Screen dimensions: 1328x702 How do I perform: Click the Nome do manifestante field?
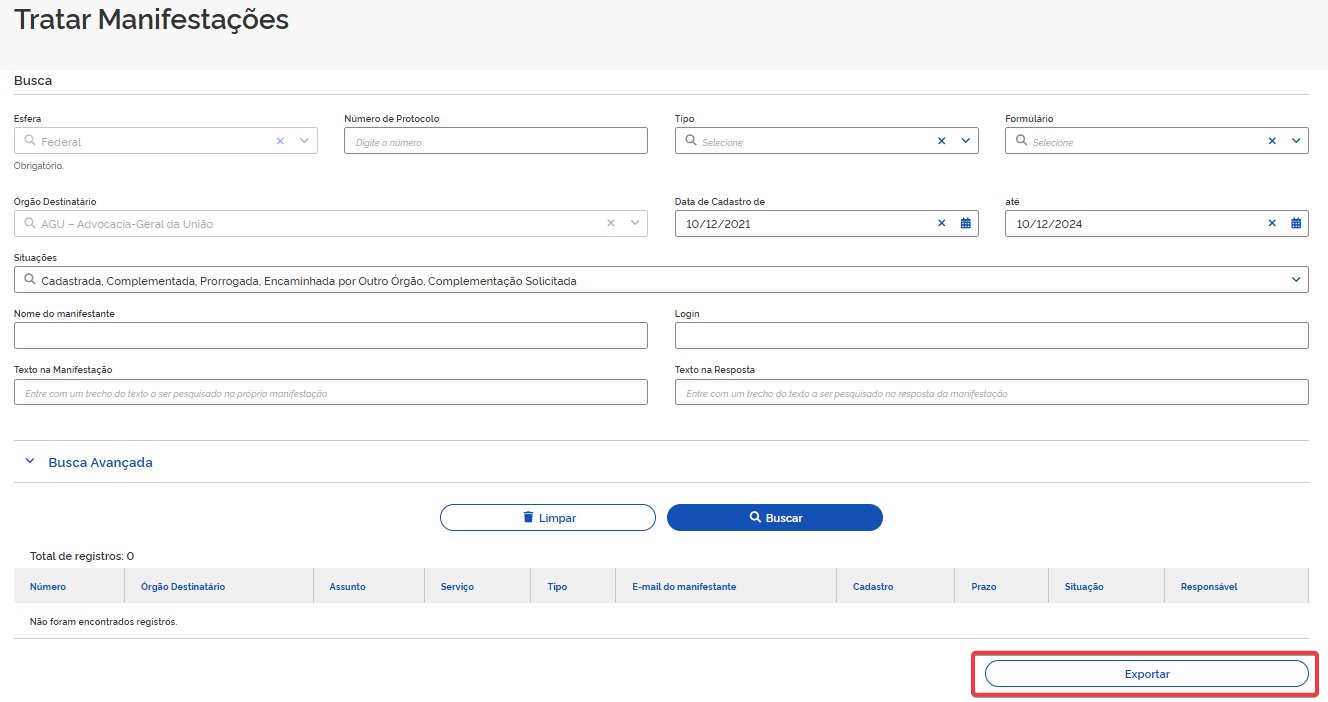[x=330, y=336]
